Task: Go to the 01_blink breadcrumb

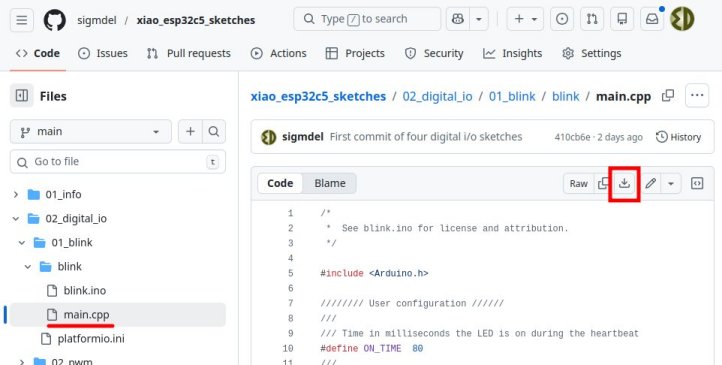Action: point(512,96)
